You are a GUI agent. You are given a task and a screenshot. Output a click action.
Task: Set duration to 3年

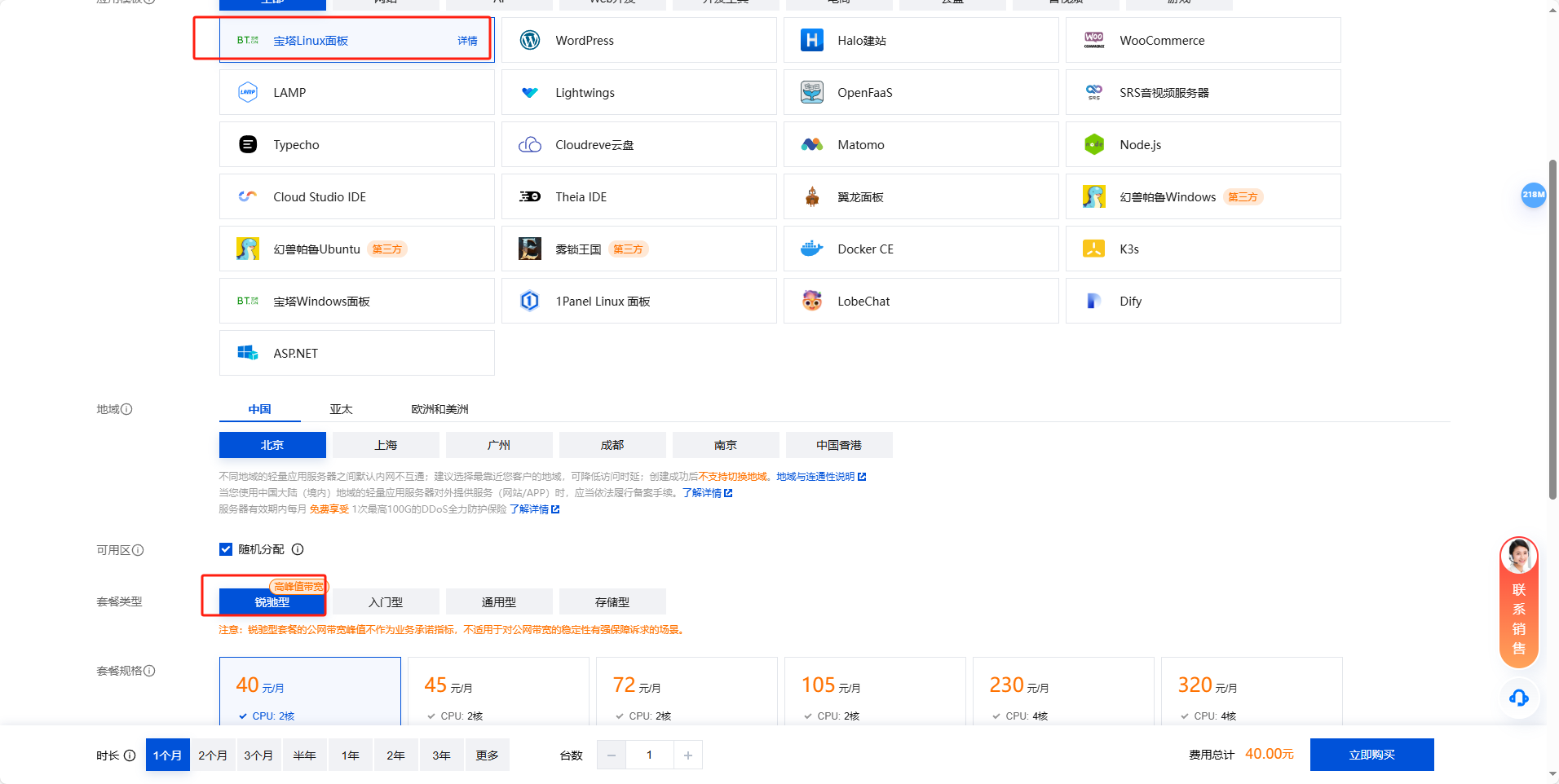coord(441,755)
